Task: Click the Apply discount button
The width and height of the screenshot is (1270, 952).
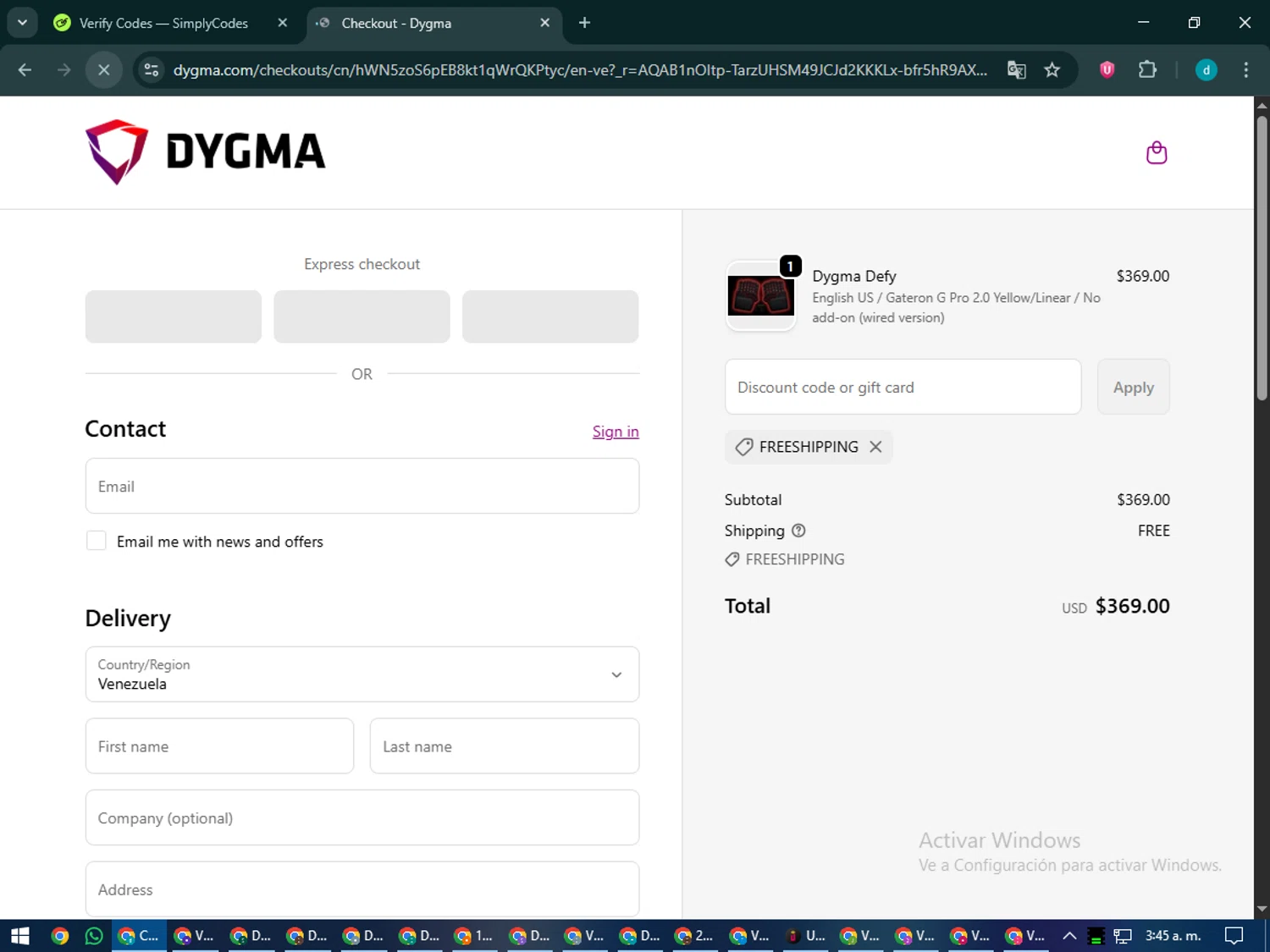Action: [1133, 387]
